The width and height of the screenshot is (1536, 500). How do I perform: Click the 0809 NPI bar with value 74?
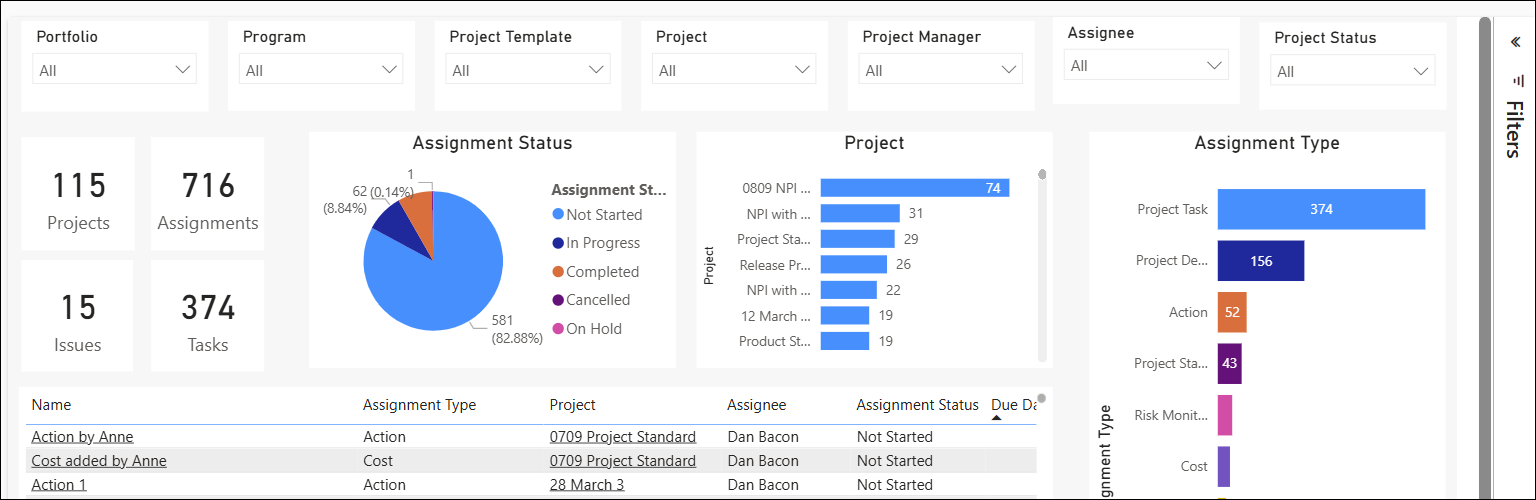point(915,188)
